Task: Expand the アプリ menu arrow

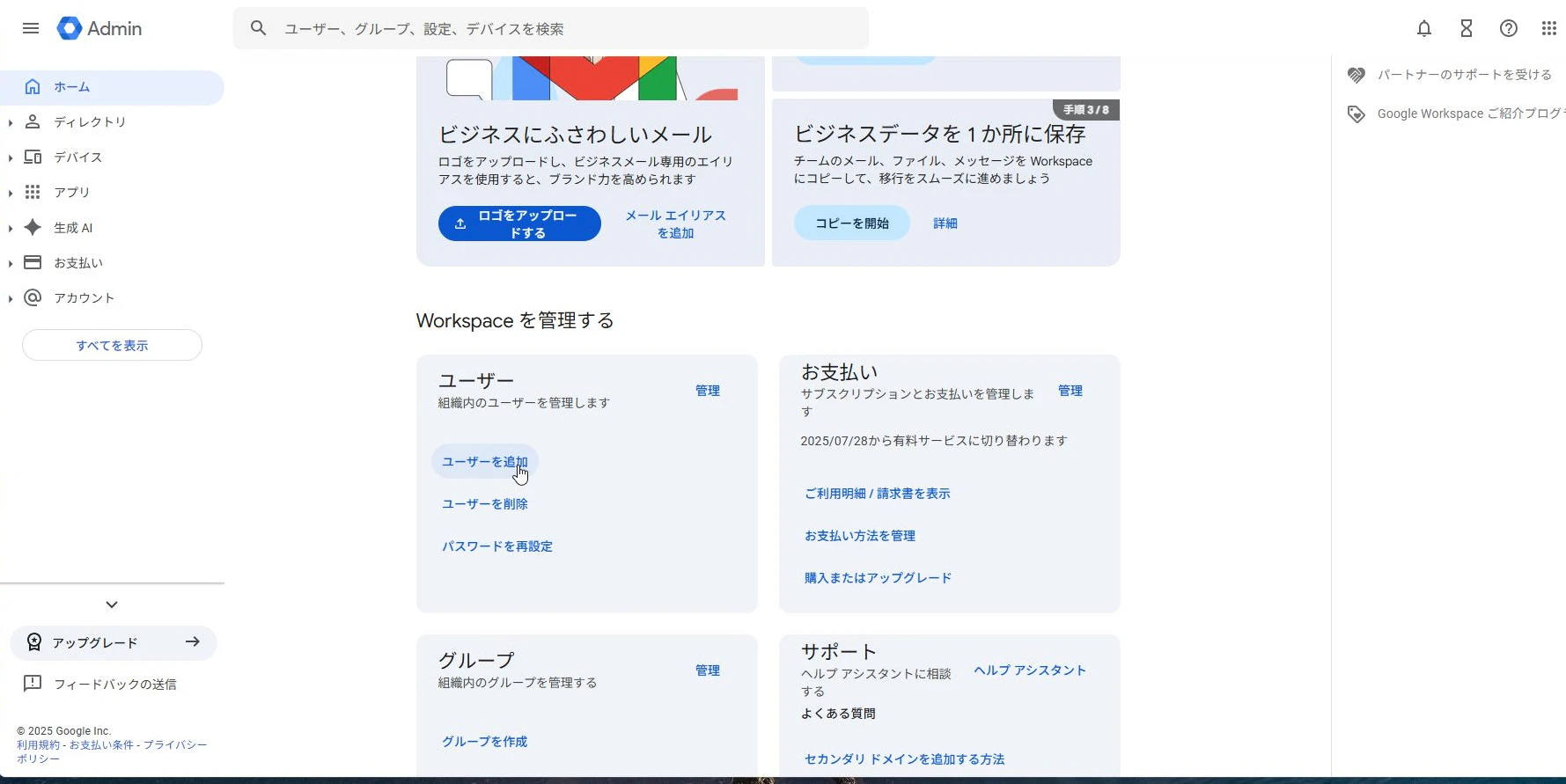Action: 11,193
